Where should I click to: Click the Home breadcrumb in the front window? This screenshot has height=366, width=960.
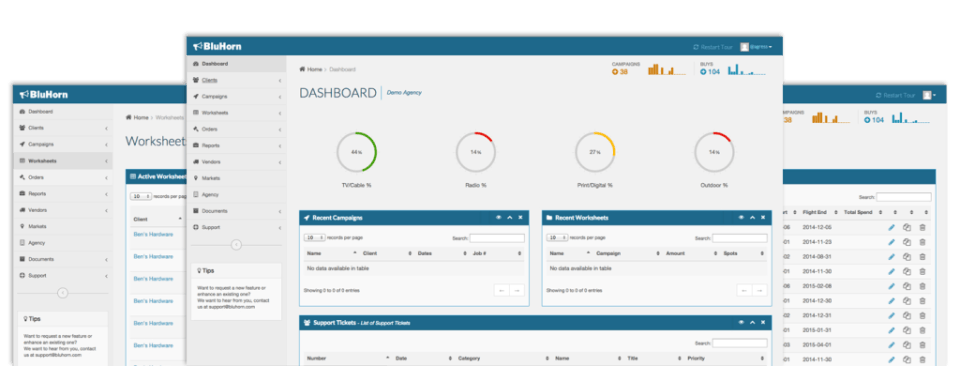310,69
